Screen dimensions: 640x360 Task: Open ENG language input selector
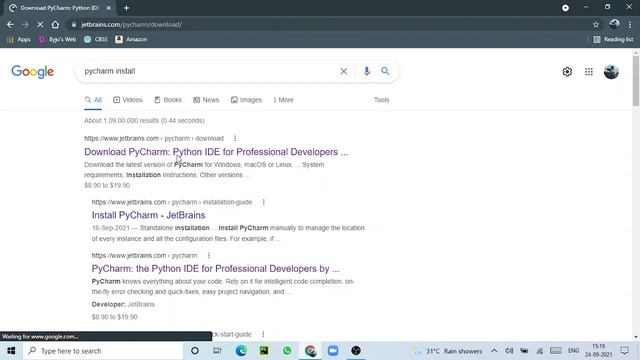[573, 351]
